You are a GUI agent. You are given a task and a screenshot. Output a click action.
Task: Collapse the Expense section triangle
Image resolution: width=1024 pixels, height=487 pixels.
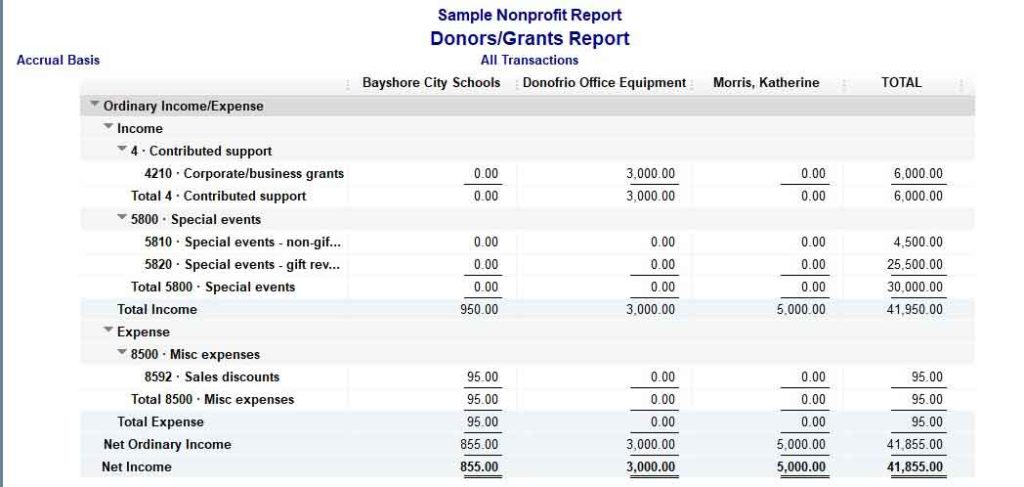pos(109,331)
